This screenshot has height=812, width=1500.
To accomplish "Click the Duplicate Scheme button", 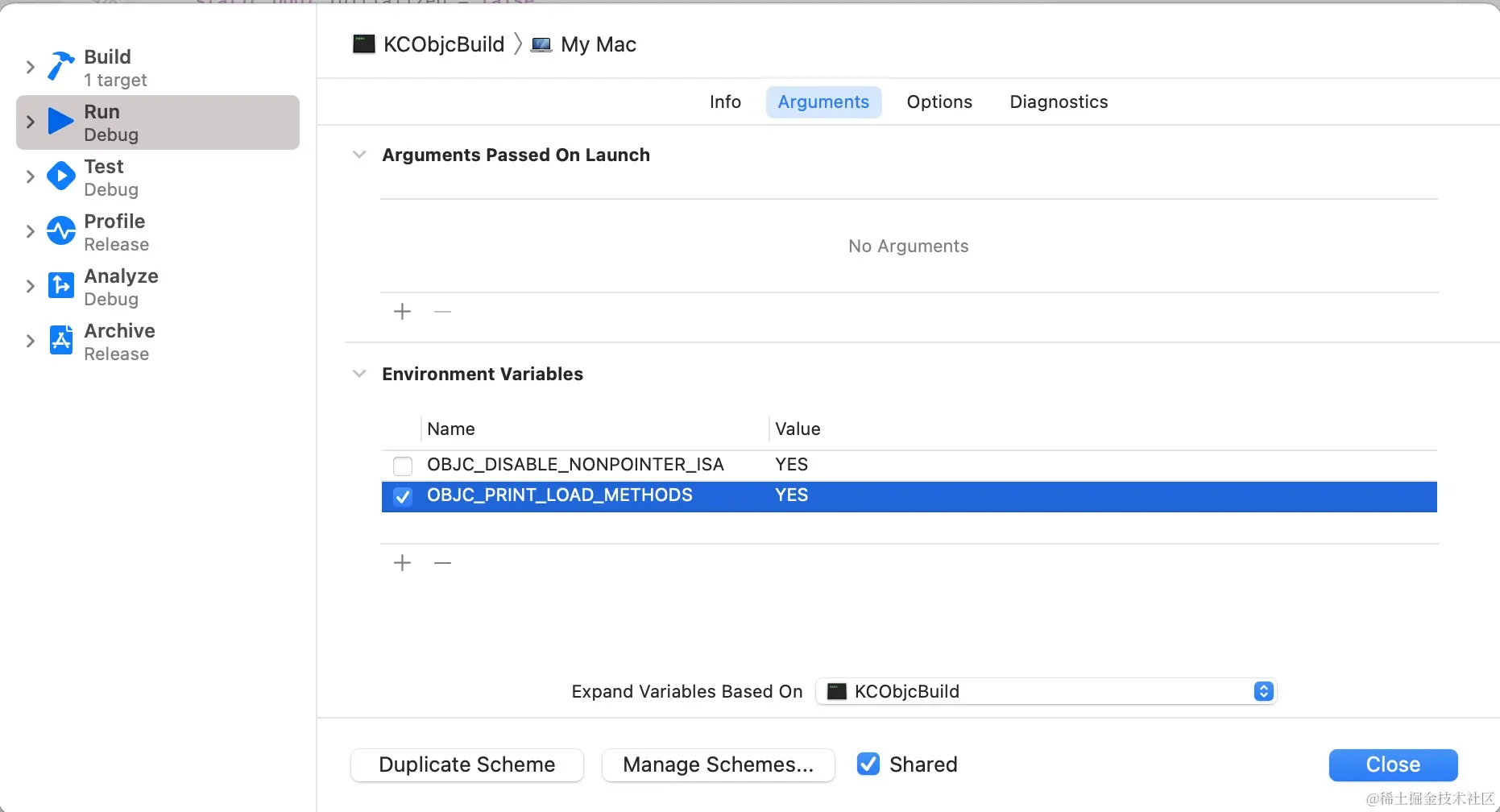I will (x=466, y=764).
